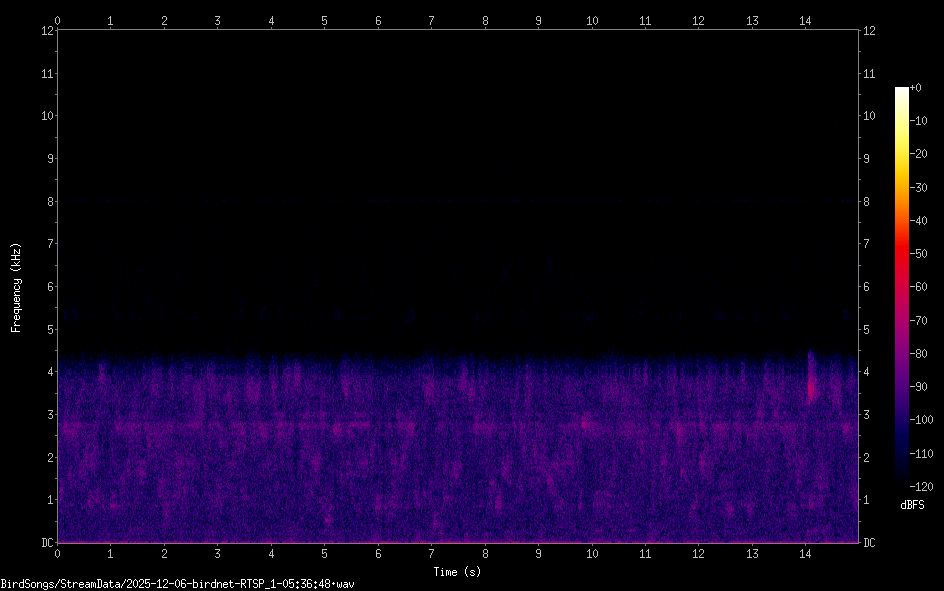Click the 7 second mark on bottom axis
Image resolution: width=944 pixels, height=591 pixels.
point(431,552)
